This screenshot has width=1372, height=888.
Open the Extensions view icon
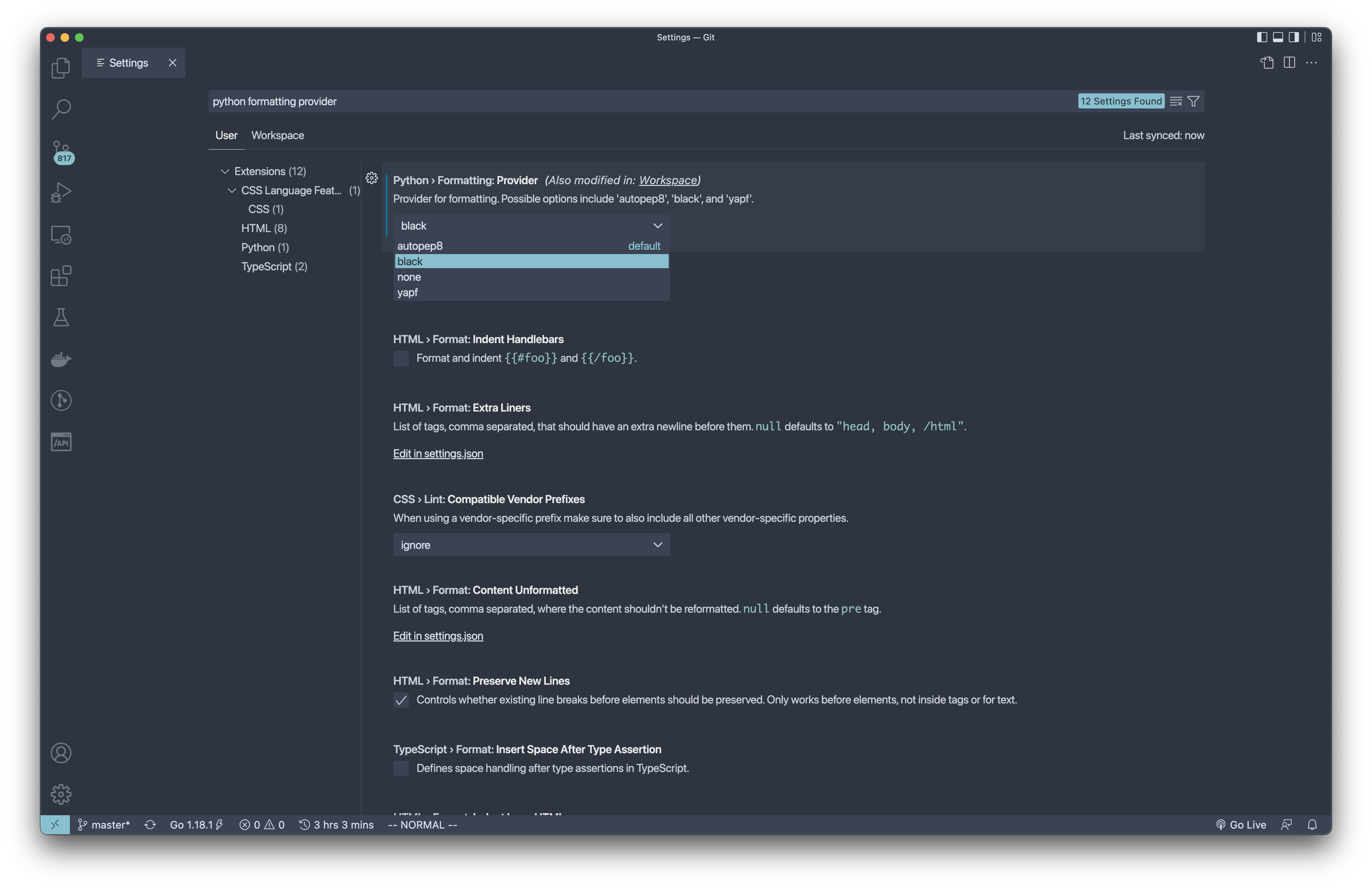coord(61,276)
